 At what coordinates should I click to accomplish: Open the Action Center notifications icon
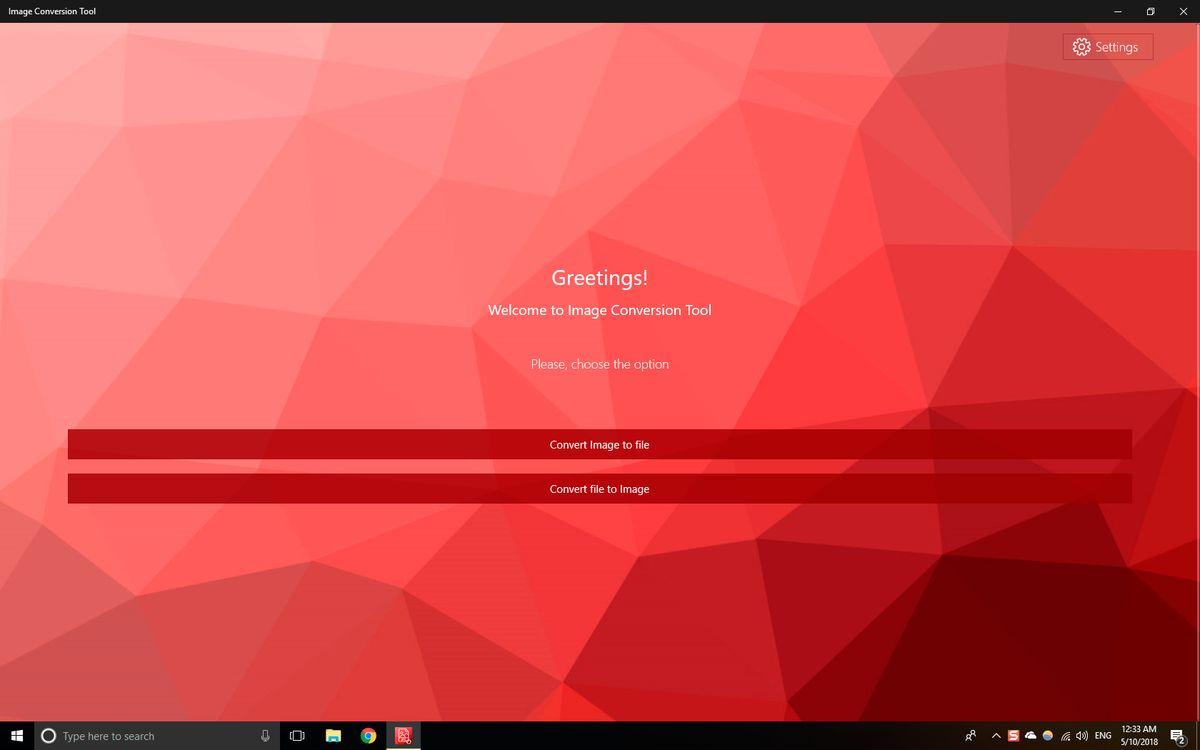(x=1178, y=736)
